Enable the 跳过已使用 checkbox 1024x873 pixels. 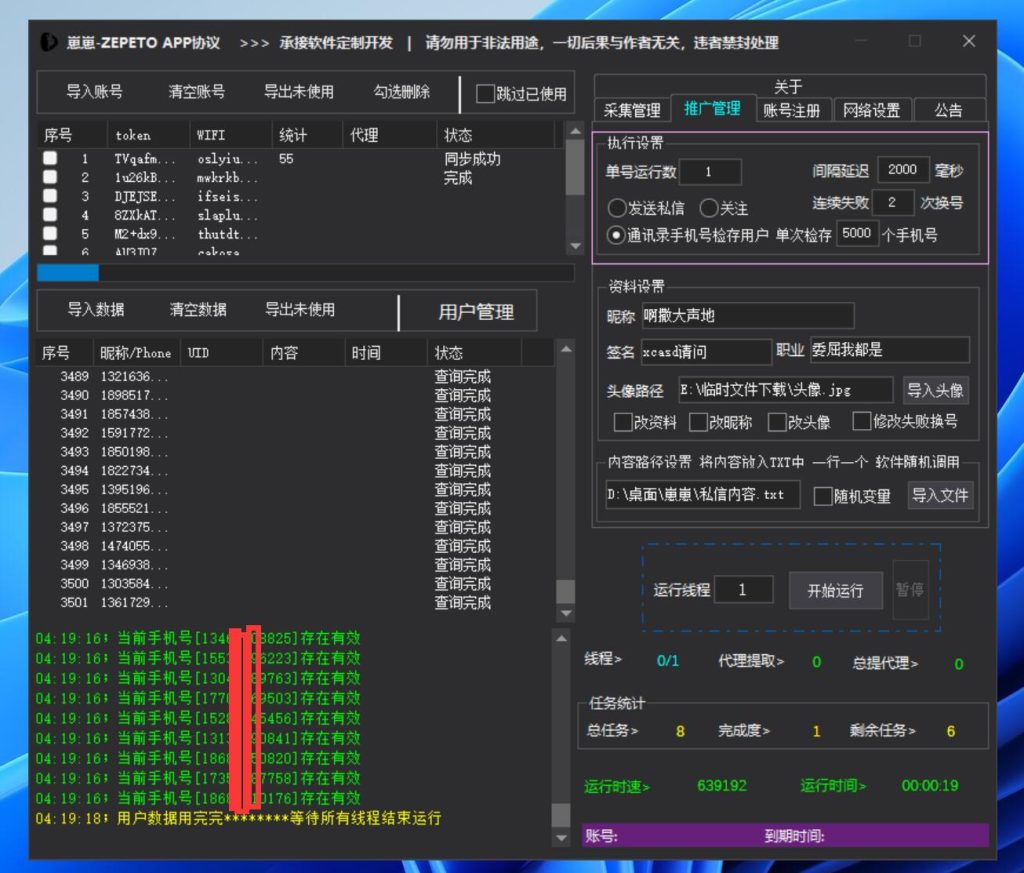pos(488,93)
